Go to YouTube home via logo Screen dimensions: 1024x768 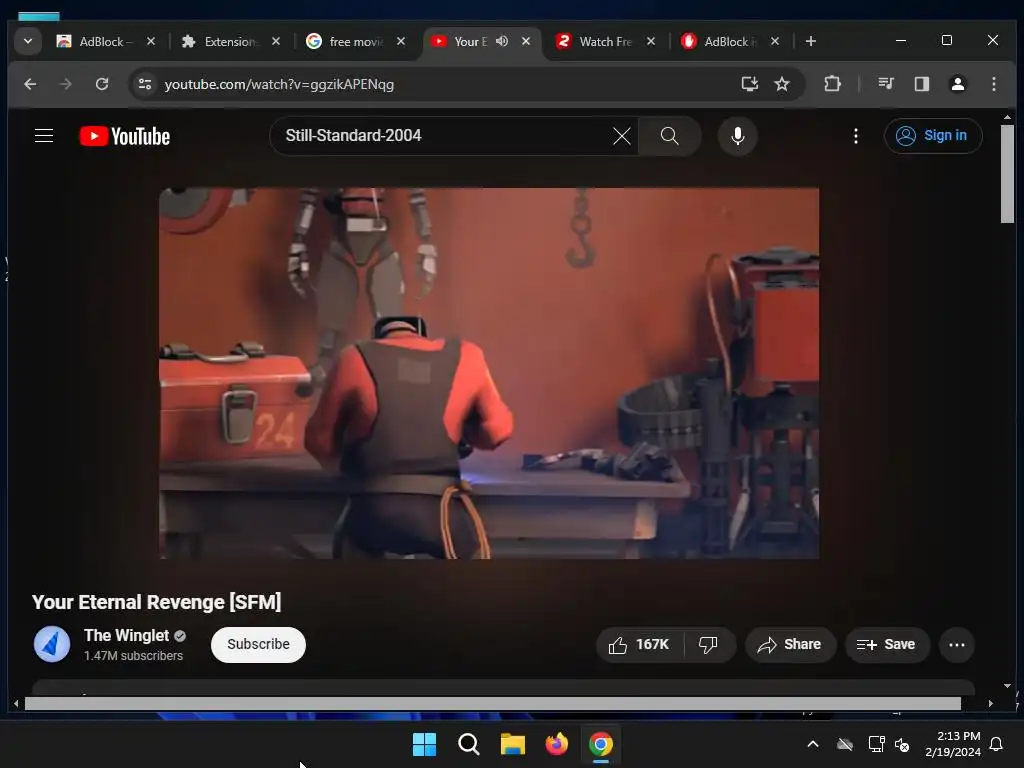click(x=125, y=136)
